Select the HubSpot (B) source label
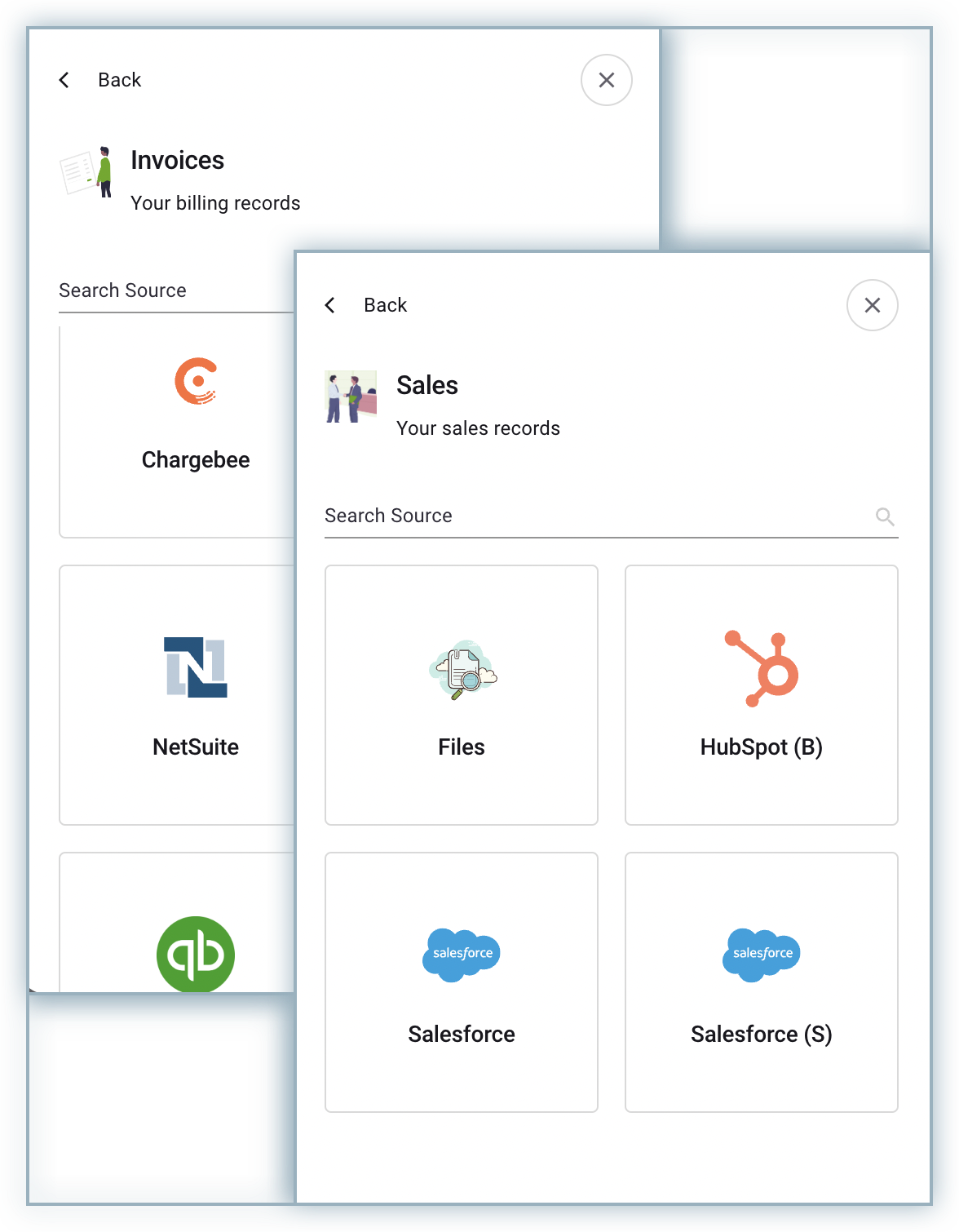This screenshot has height=1232, width=959. (x=762, y=747)
